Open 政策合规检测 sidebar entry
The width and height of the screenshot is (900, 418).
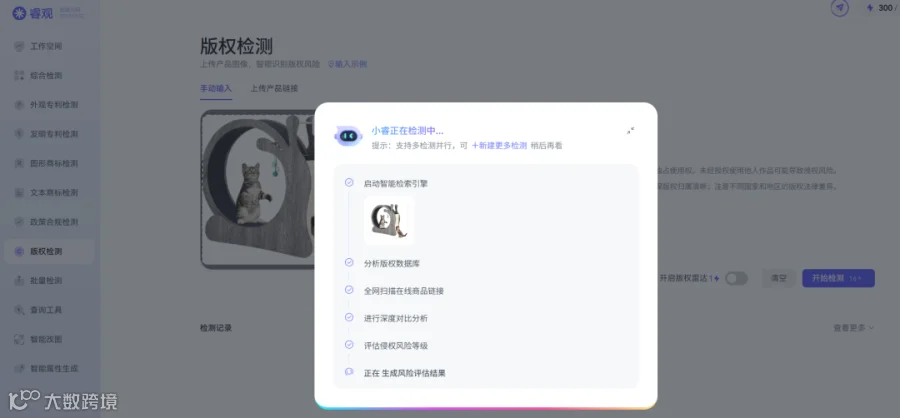(49, 222)
